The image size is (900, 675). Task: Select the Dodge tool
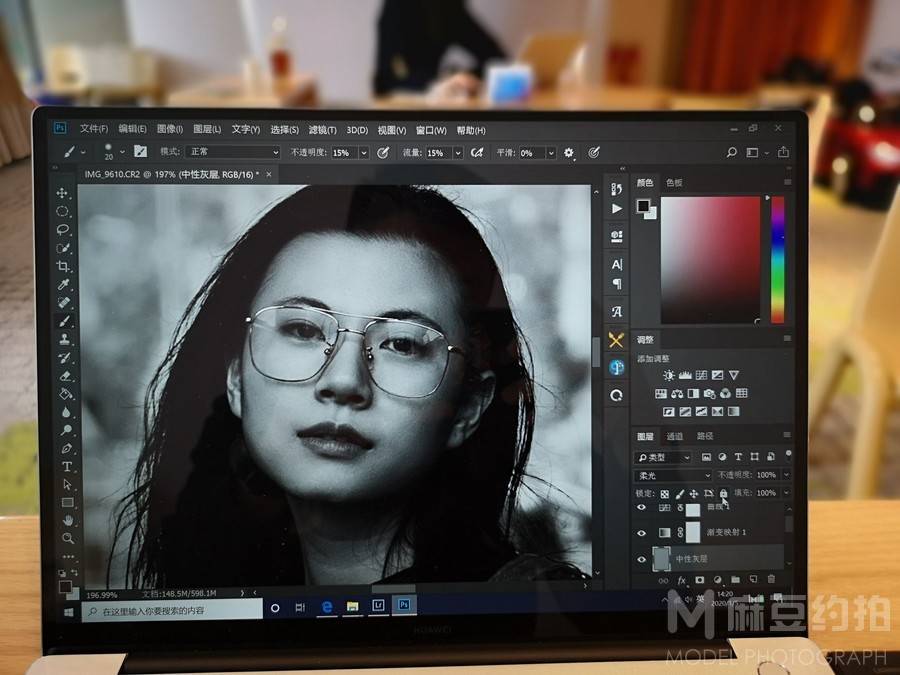pyautogui.click(x=67, y=430)
